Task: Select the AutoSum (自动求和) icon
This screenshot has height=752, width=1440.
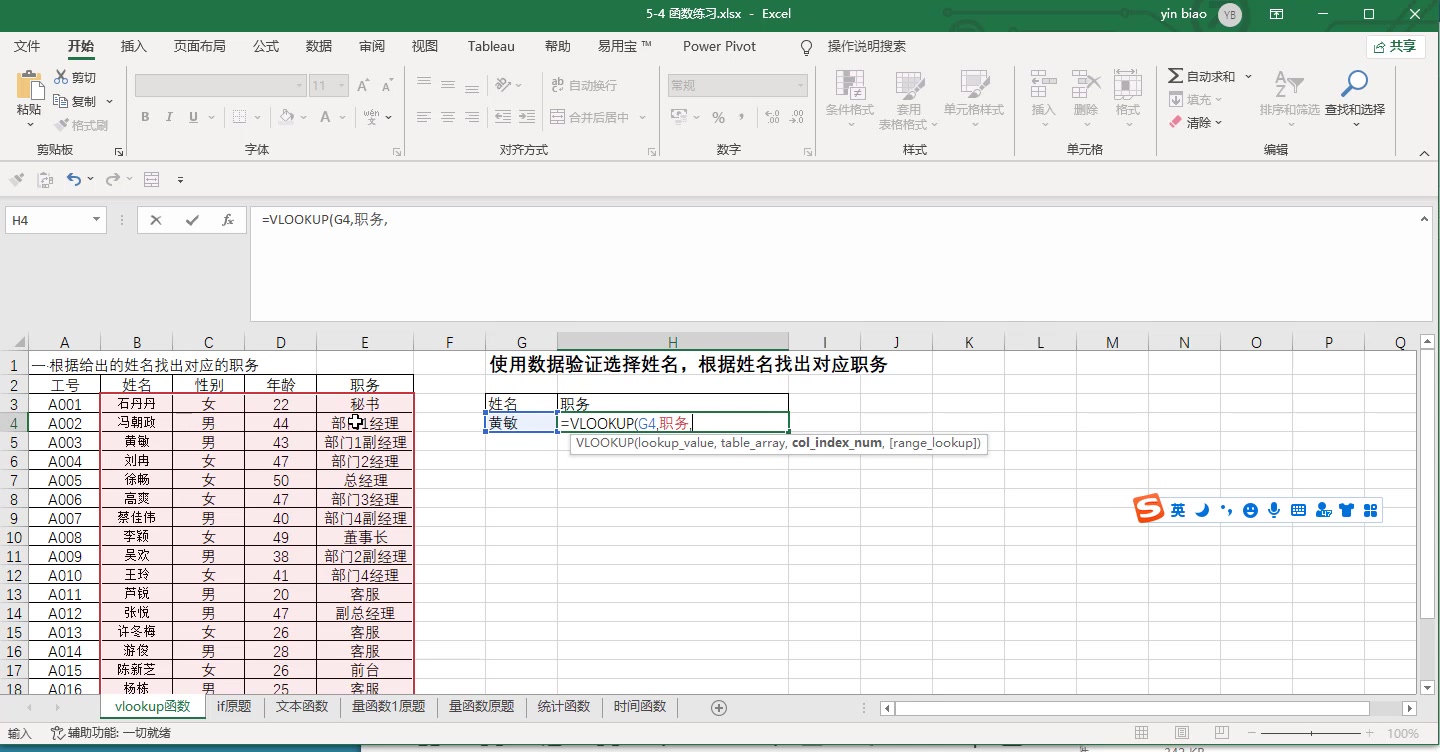Action: [1204, 75]
